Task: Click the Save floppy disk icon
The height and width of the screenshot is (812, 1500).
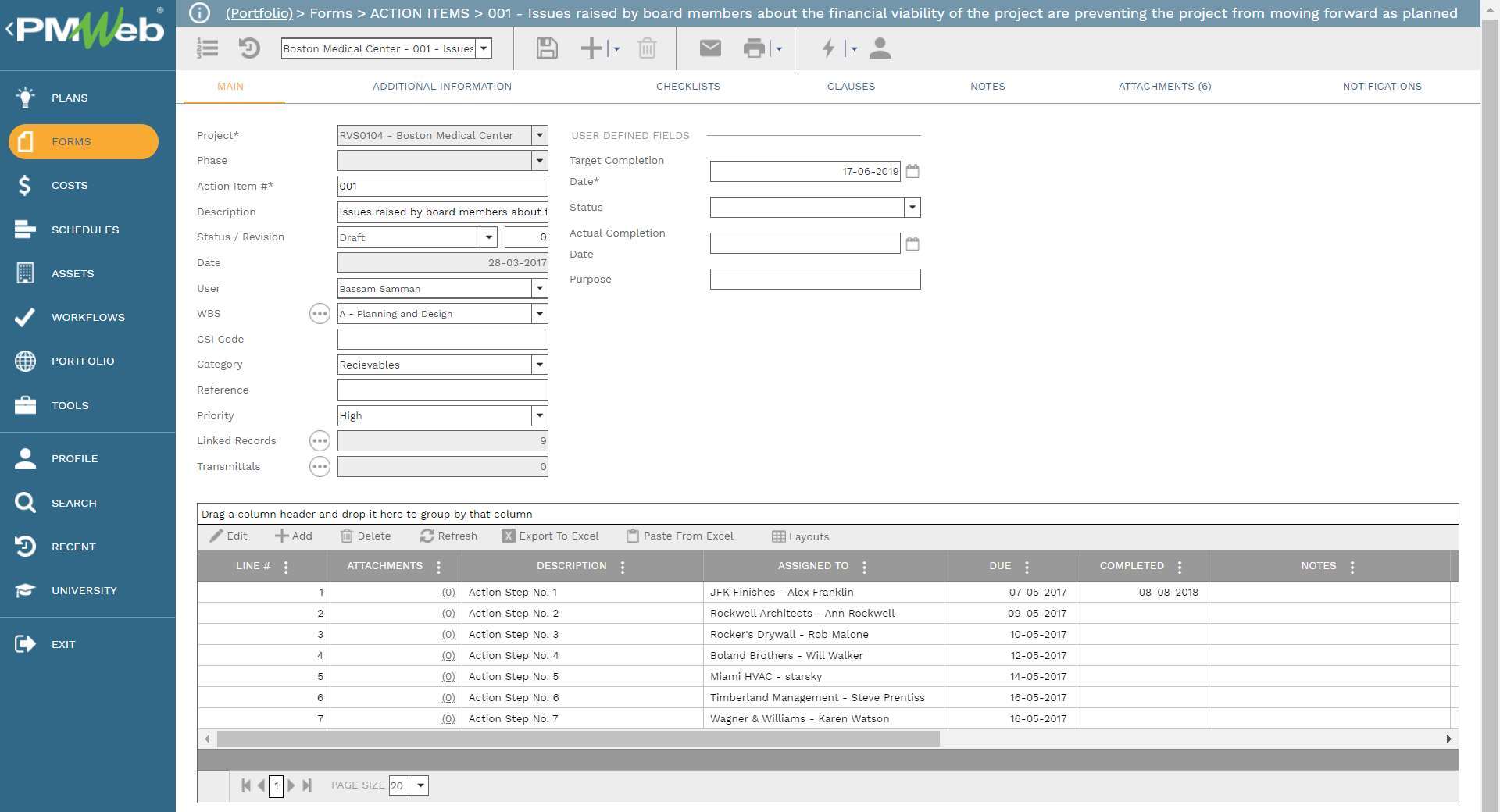Action: (547, 48)
